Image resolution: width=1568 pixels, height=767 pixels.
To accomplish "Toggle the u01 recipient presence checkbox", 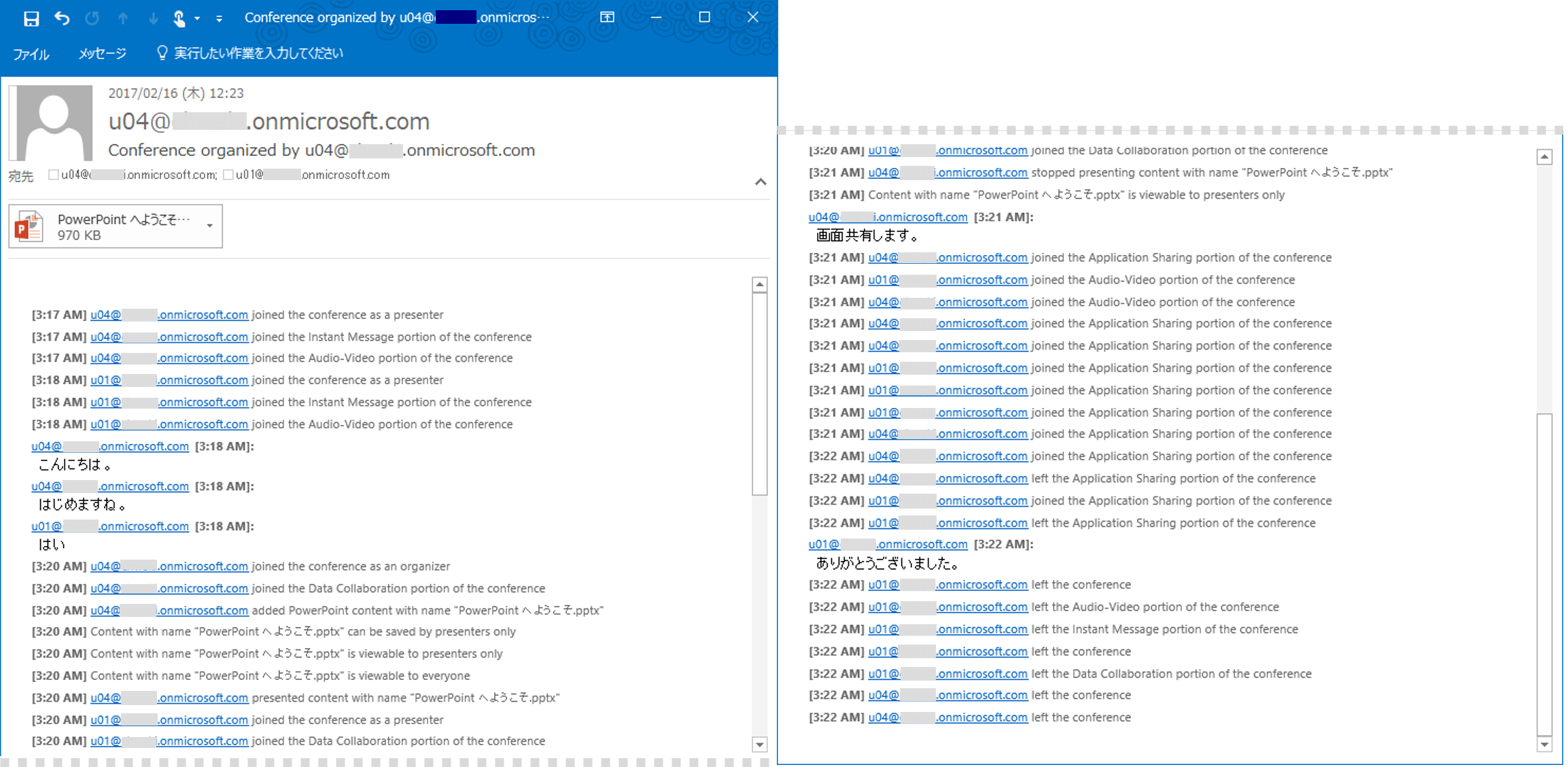I will point(228,175).
